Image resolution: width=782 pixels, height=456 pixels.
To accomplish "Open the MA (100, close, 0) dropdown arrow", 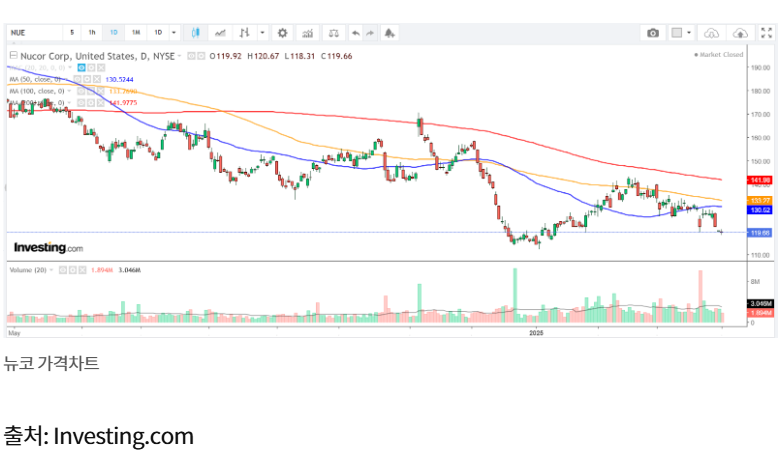I will 69,91.
